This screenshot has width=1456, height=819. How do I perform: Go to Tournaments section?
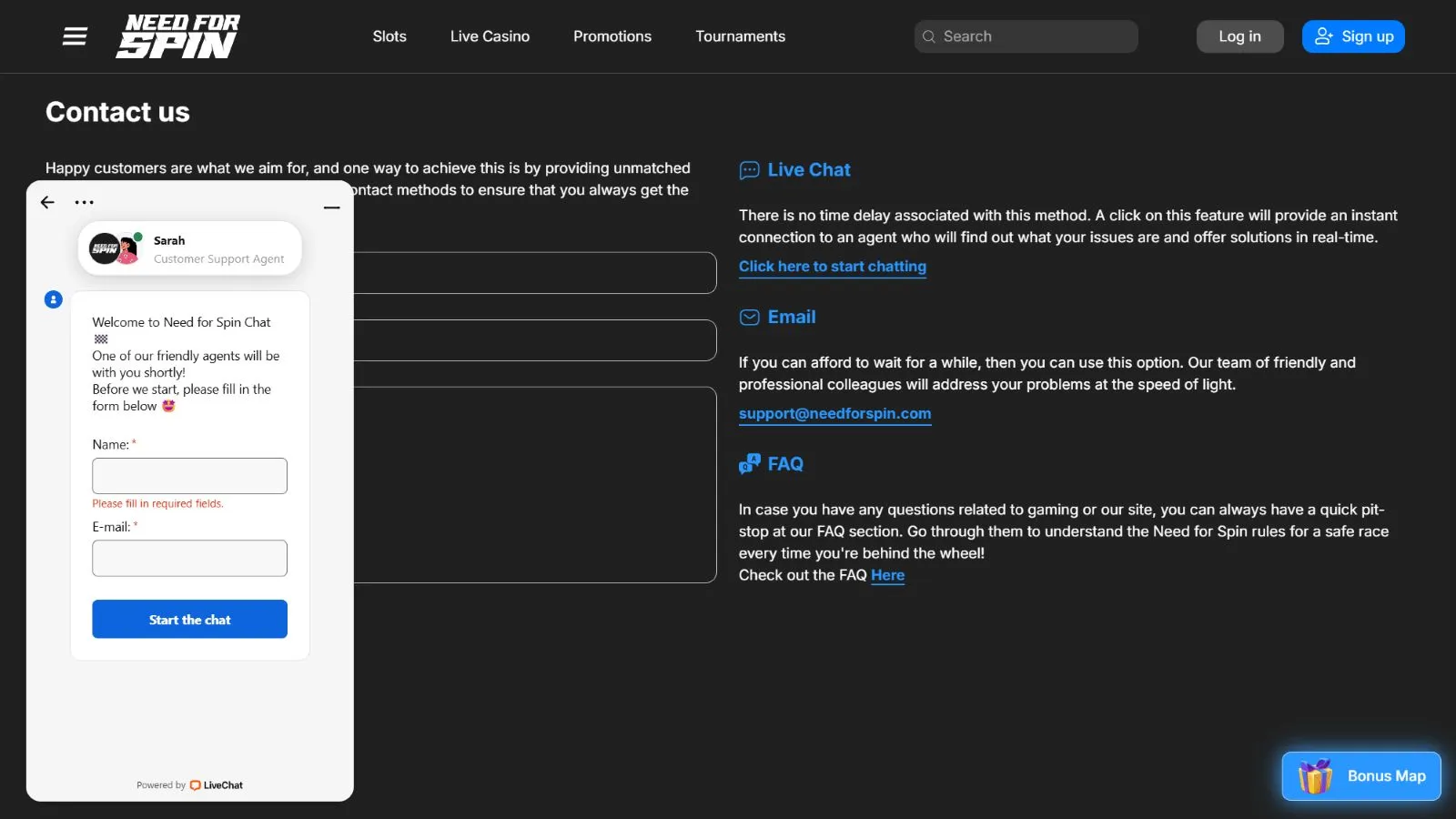pyautogui.click(x=740, y=36)
